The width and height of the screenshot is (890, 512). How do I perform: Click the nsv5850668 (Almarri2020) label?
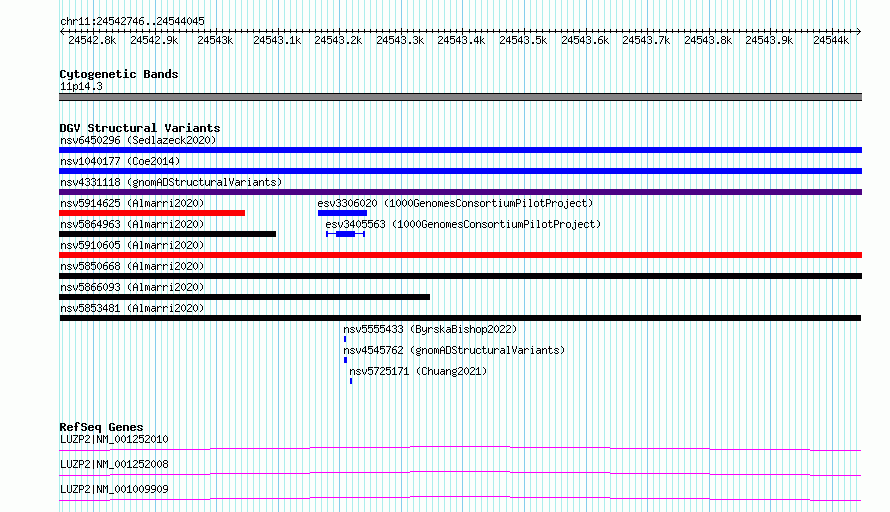coord(132,266)
